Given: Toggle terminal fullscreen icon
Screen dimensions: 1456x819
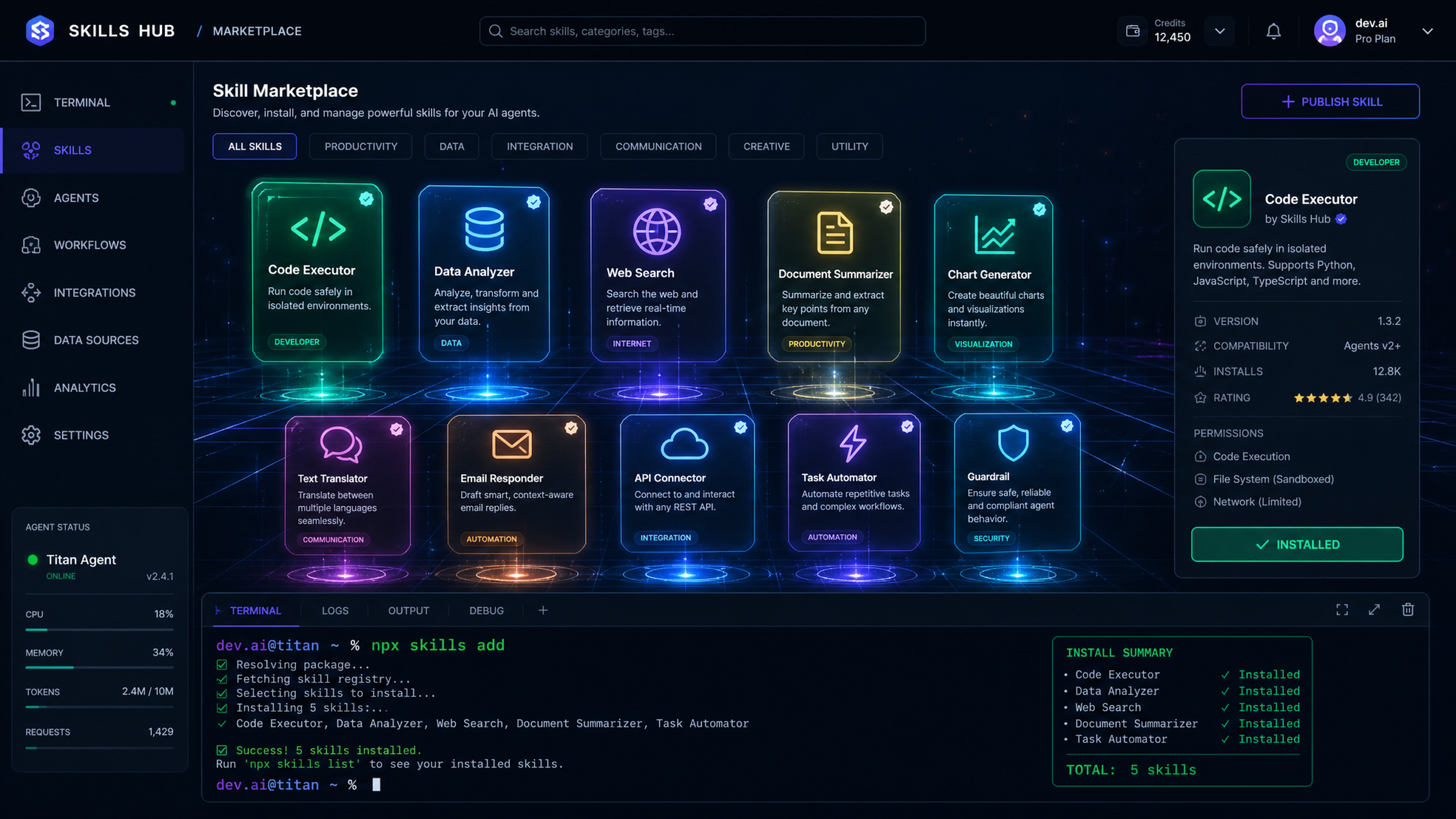Looking at the screenshot, I should click(1342, 610).
